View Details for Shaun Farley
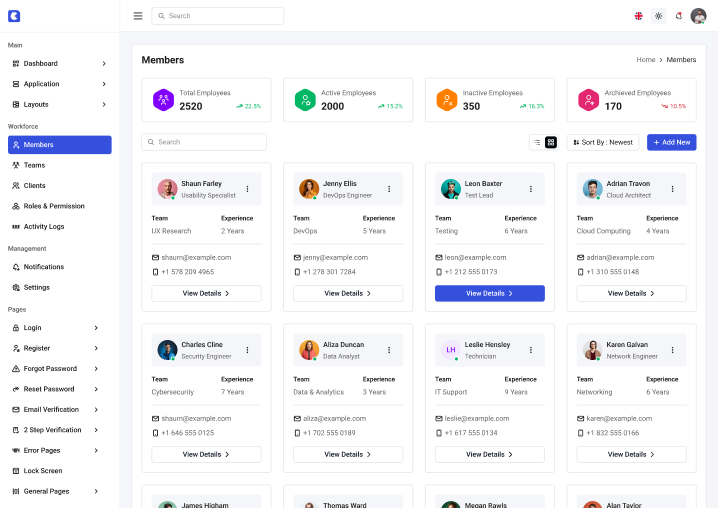The image size is (718, 508). click(x=207, y=294)
